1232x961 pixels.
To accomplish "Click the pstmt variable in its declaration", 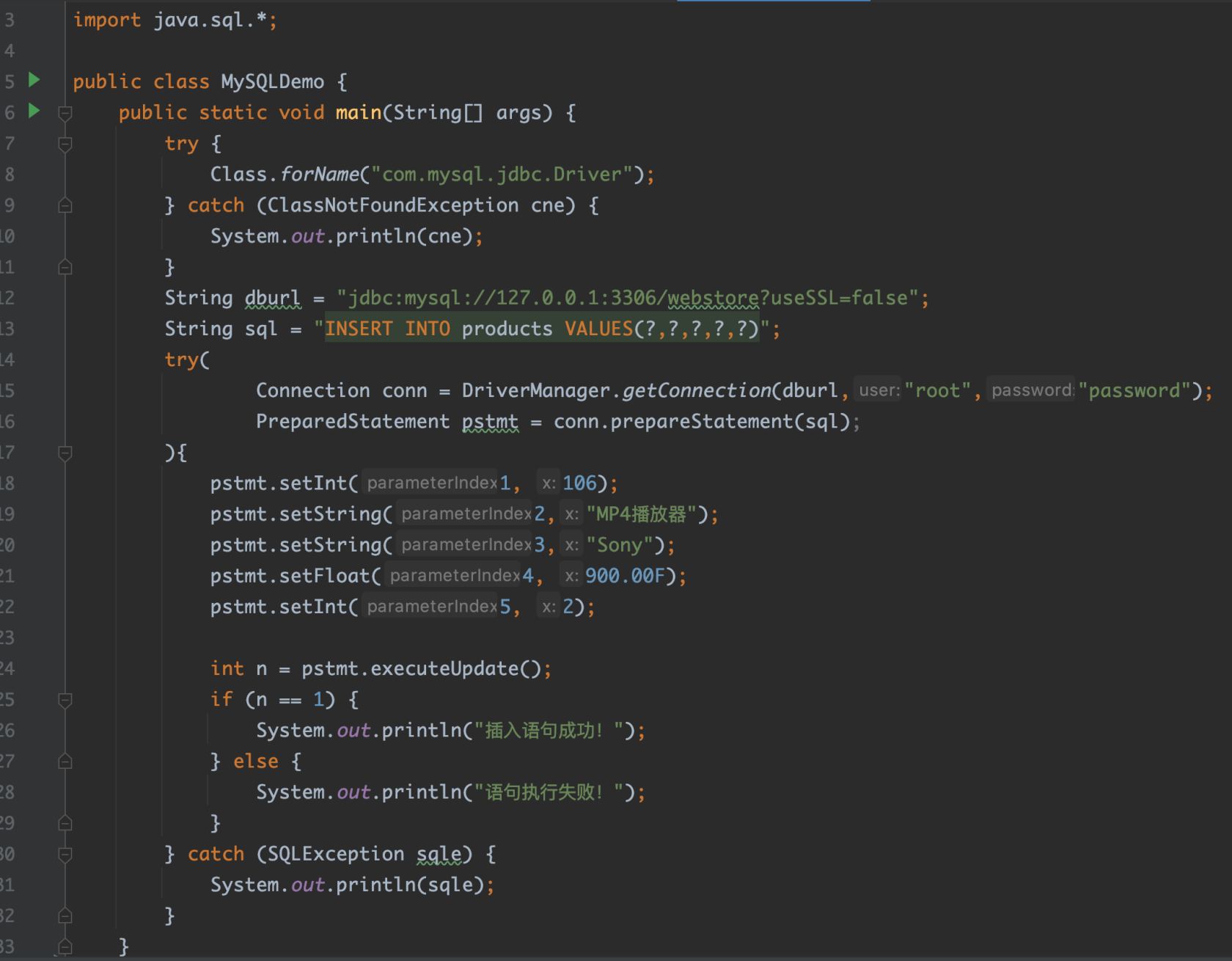I will point(490,421).
